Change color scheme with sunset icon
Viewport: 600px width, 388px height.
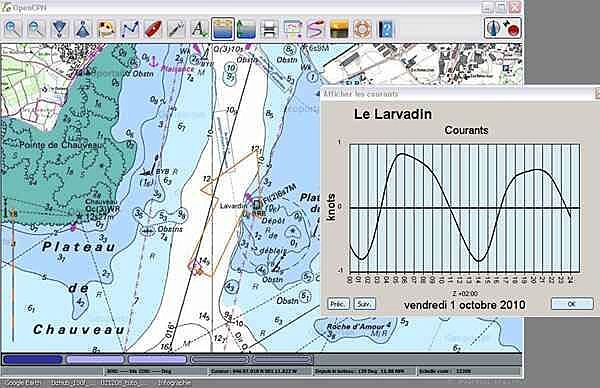tap(339, 29)
